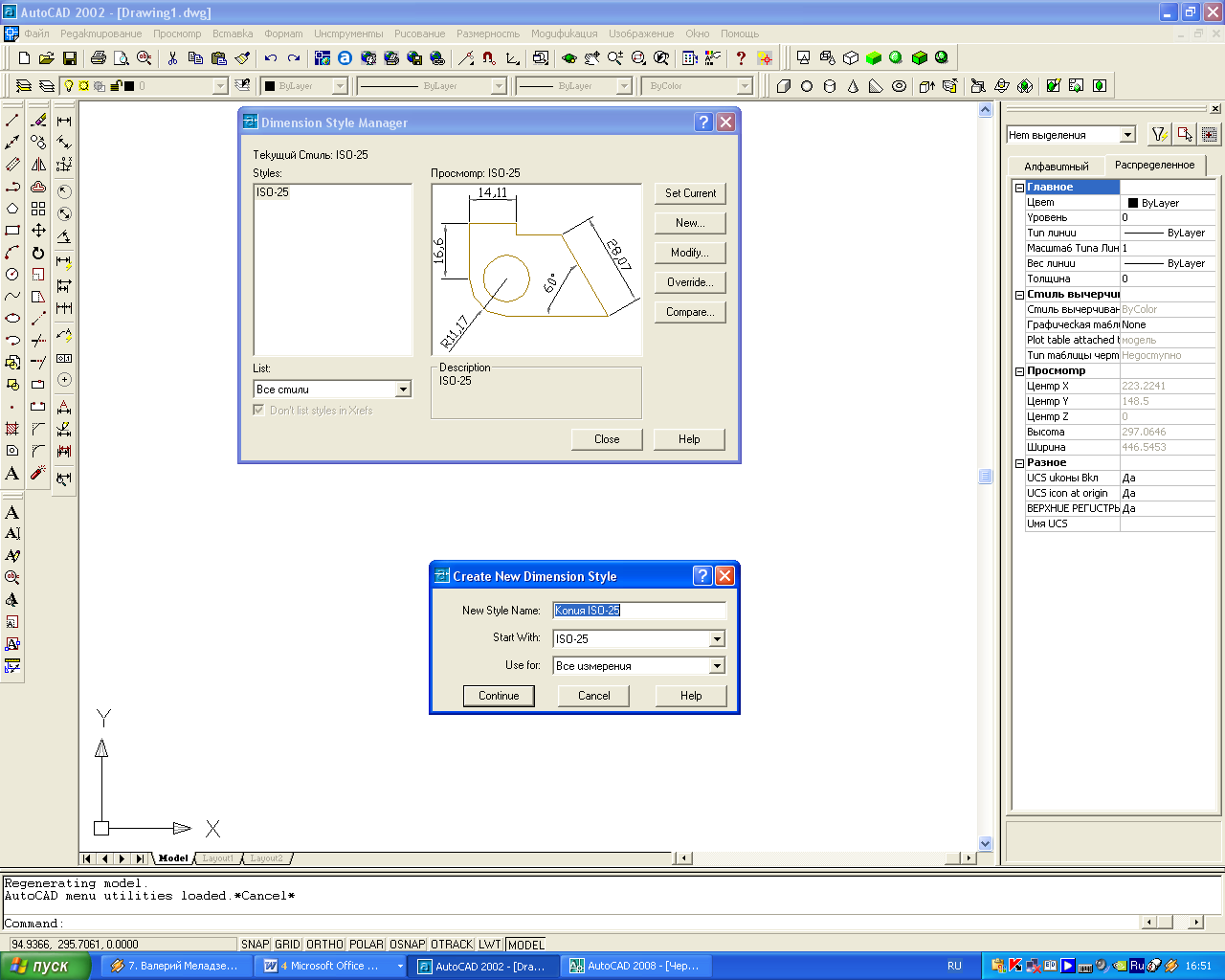Screen dimensions: 1225x980
Task: Select the Rotate tool
Action: [x=38, y=253]
